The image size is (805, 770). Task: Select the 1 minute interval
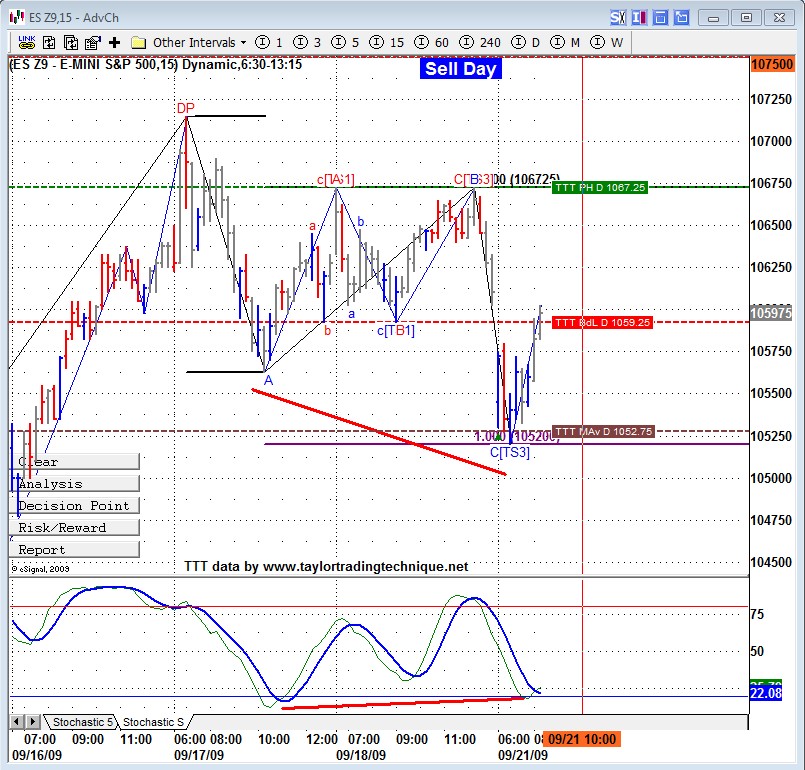(269, 42)
